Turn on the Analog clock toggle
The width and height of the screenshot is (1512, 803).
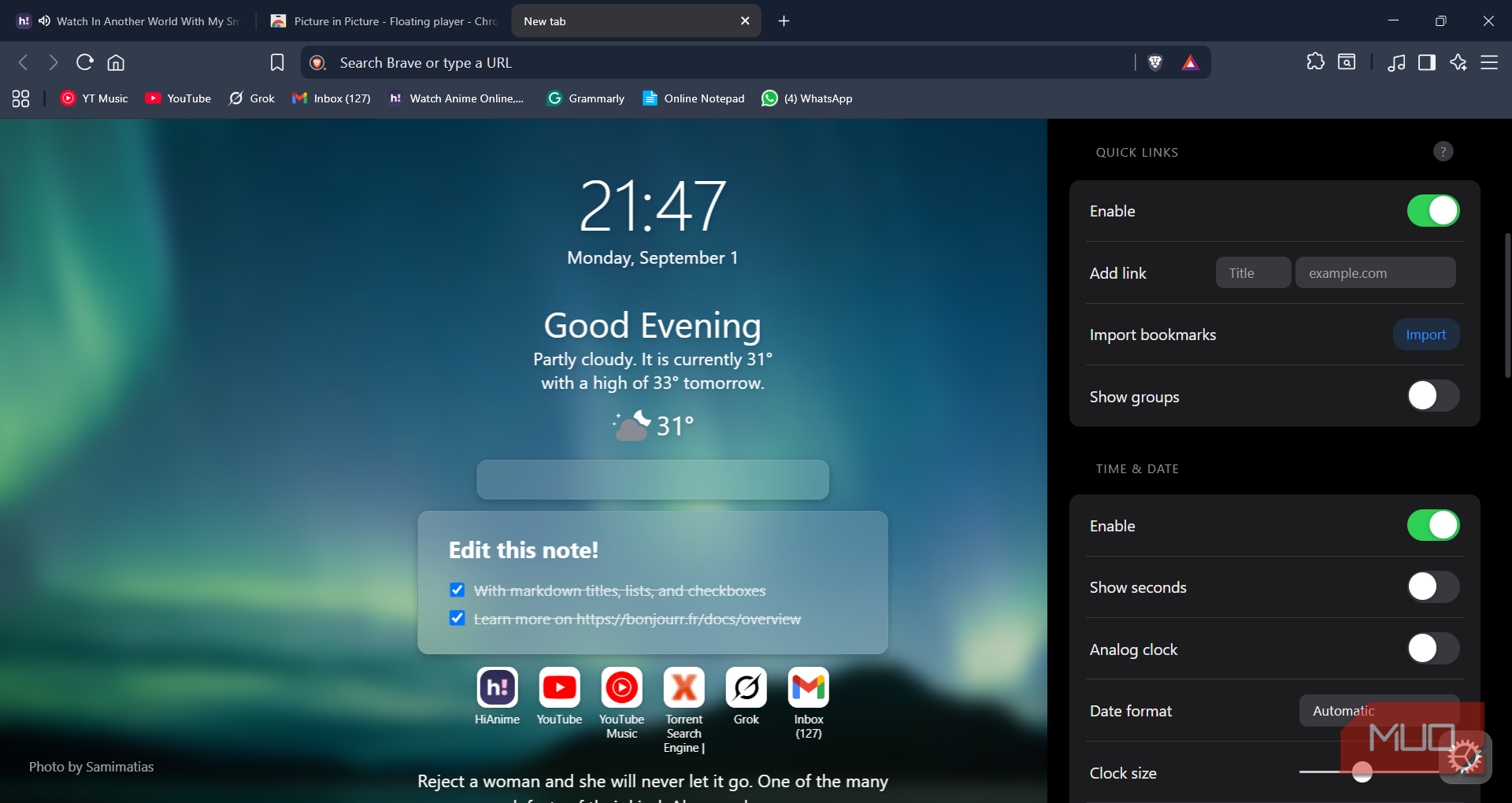coord(1433,649)
